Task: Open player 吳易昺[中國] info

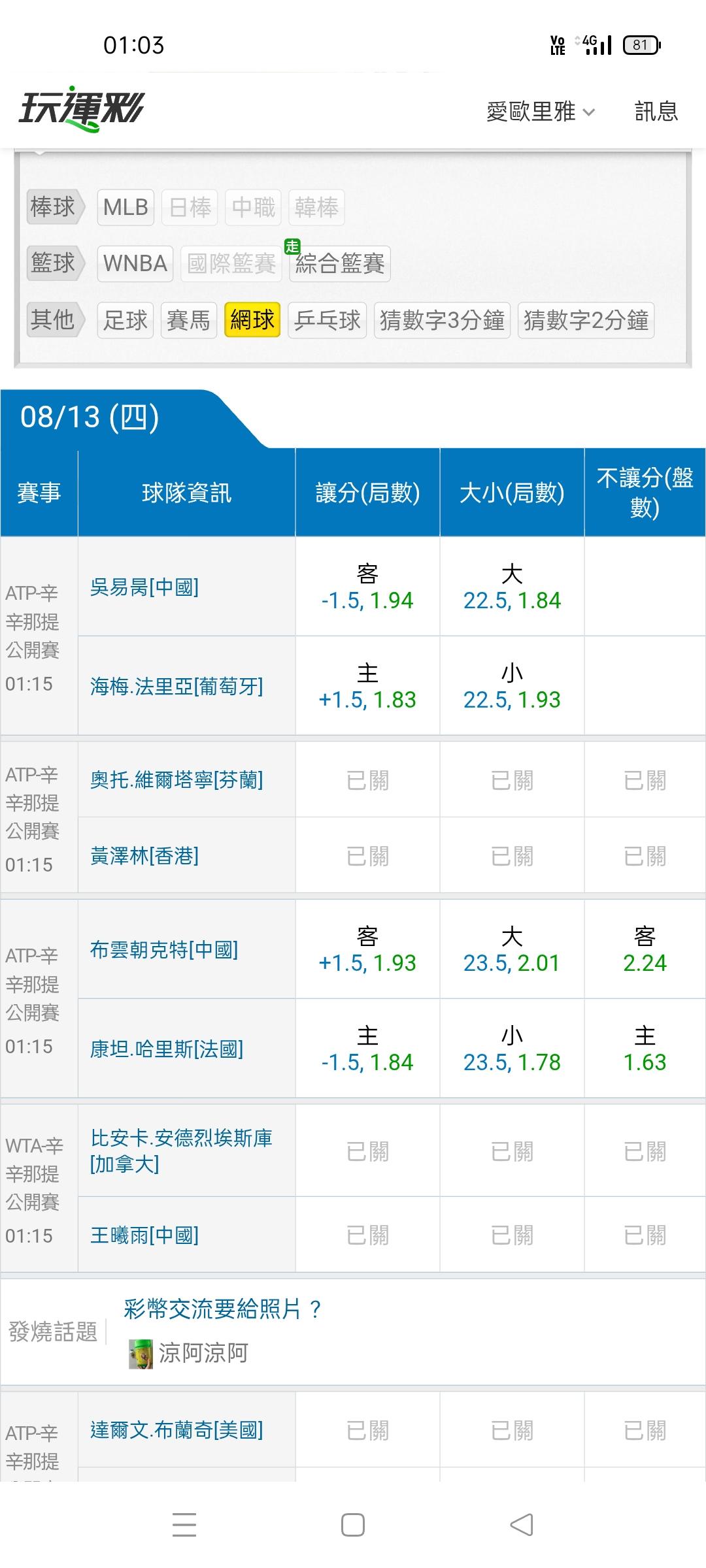Action: (x=144, y=587)
